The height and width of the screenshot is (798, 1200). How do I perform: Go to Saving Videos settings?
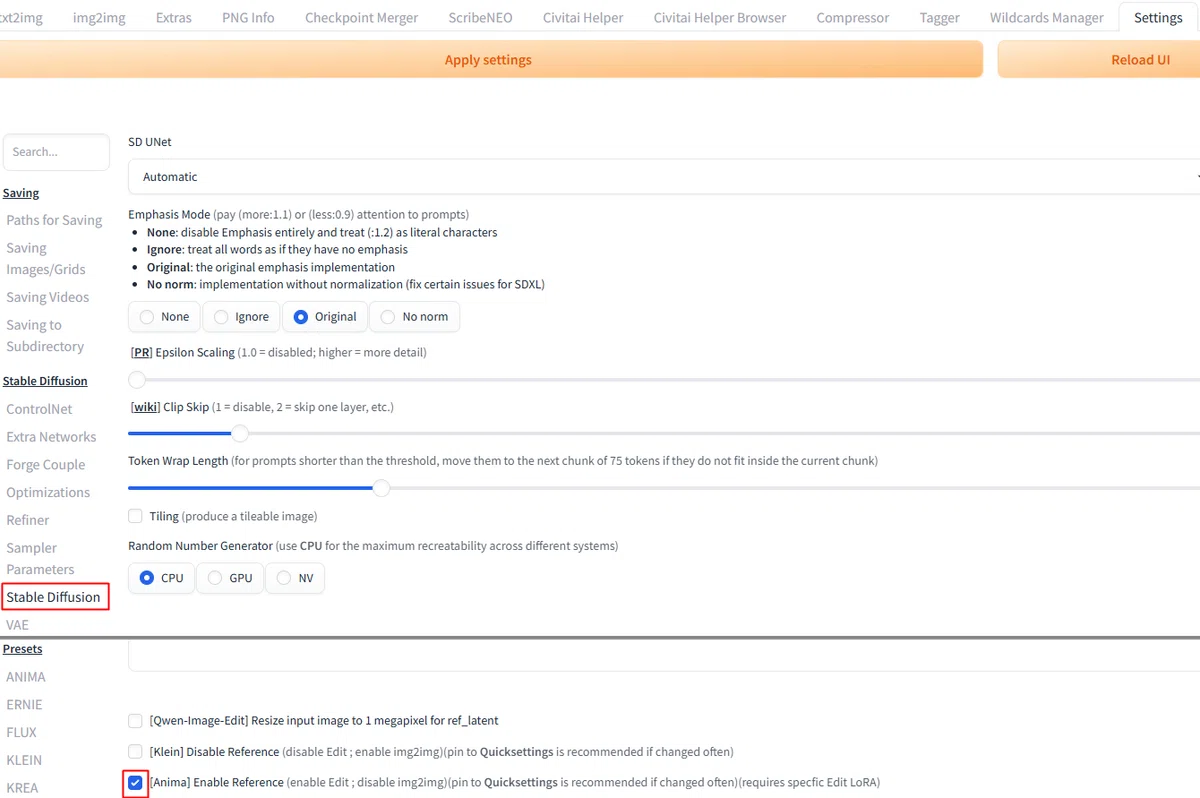pos(47,297)
